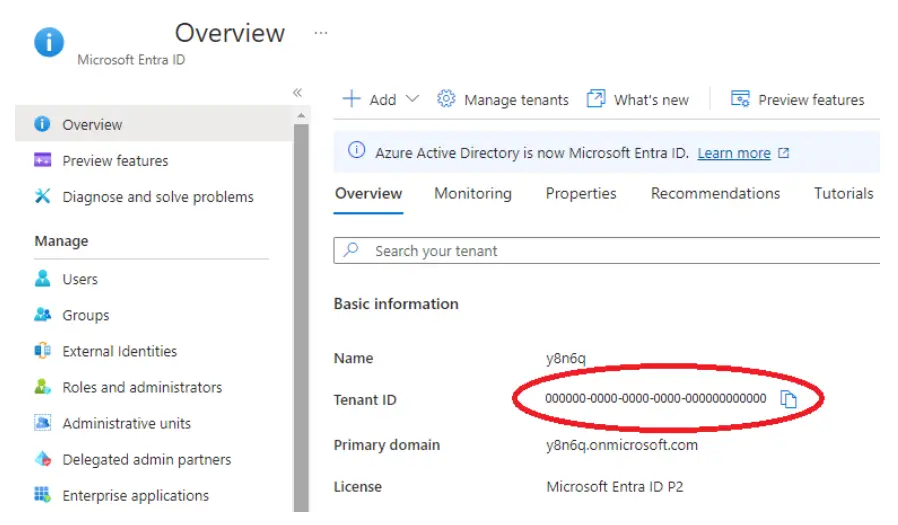898x525 pixels.
Task: Click the Enterprise applications grid icon
Action: [42, 494]
